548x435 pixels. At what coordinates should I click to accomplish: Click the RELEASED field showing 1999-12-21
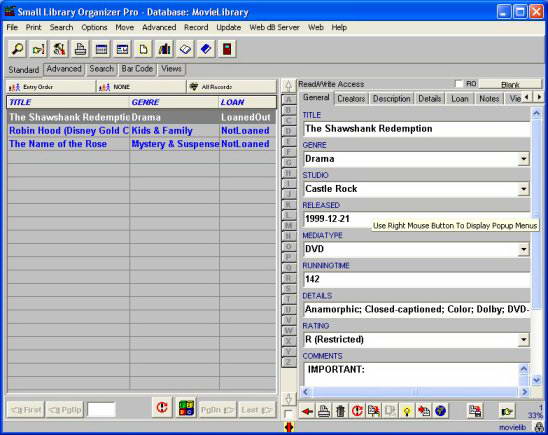pyautogui.click(x=417, y=219)
